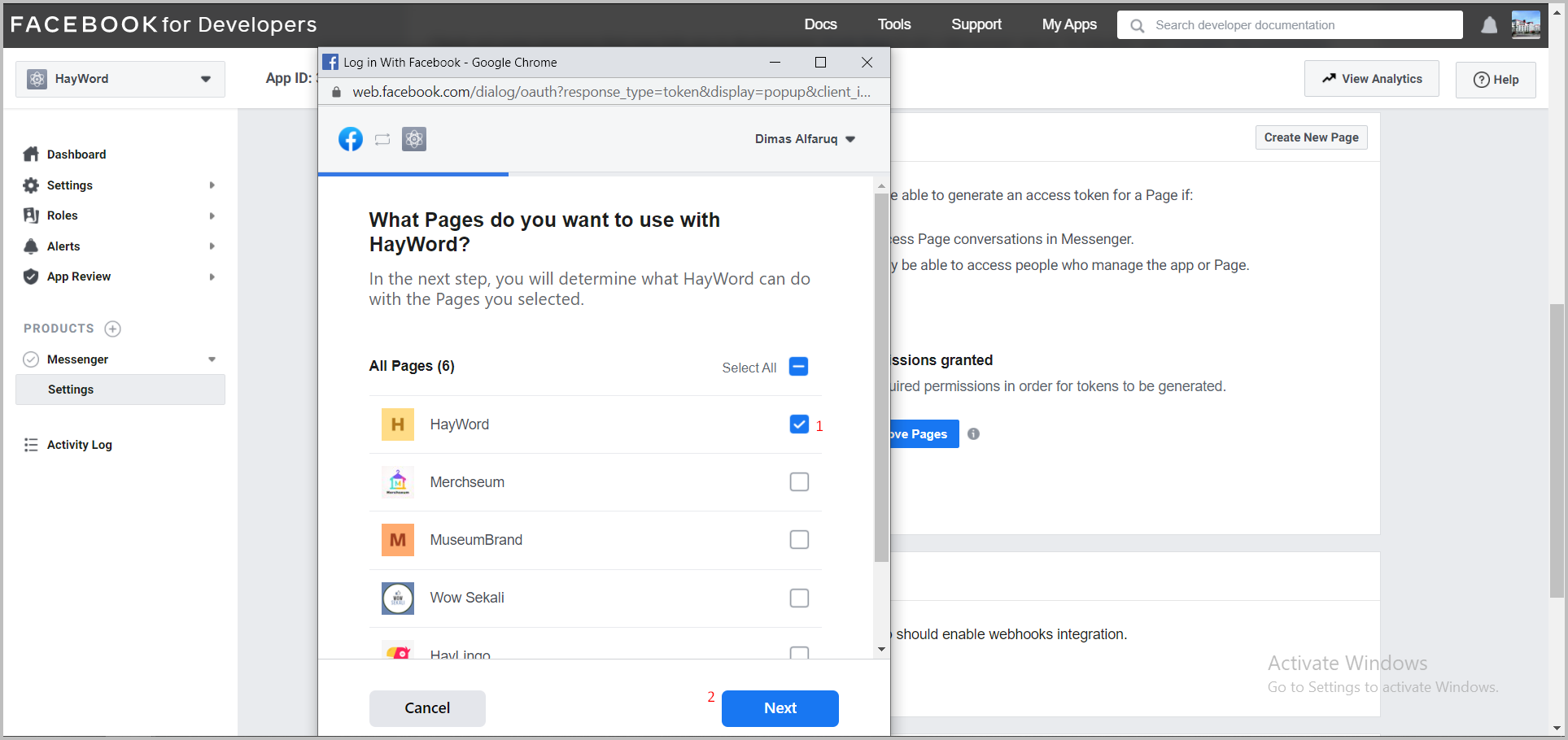The width and height of the screenshot is (1568, 740).
Task: Click the main page vertical scrollbar thumb
Action: (1557, 451)
